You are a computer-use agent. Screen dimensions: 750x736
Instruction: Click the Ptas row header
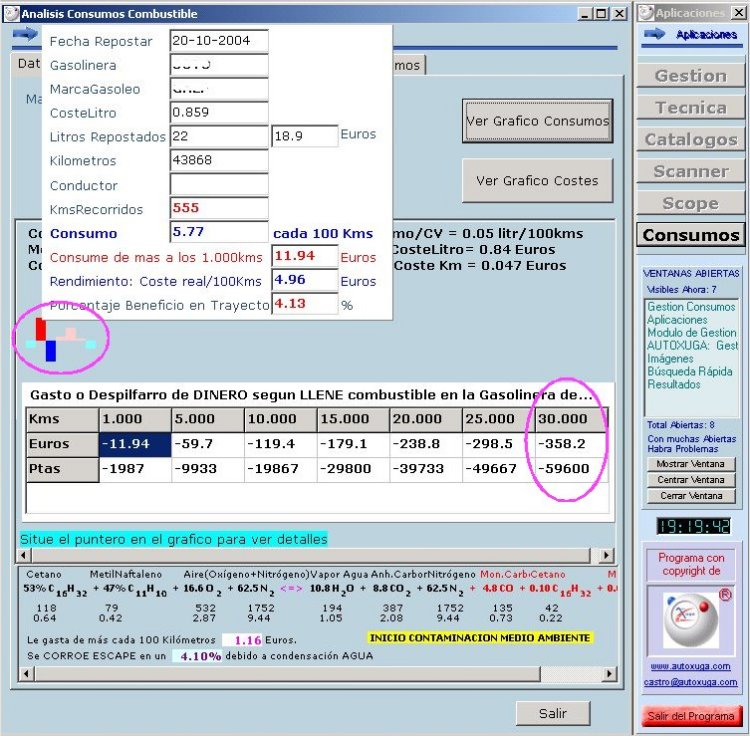click(62, 469)
